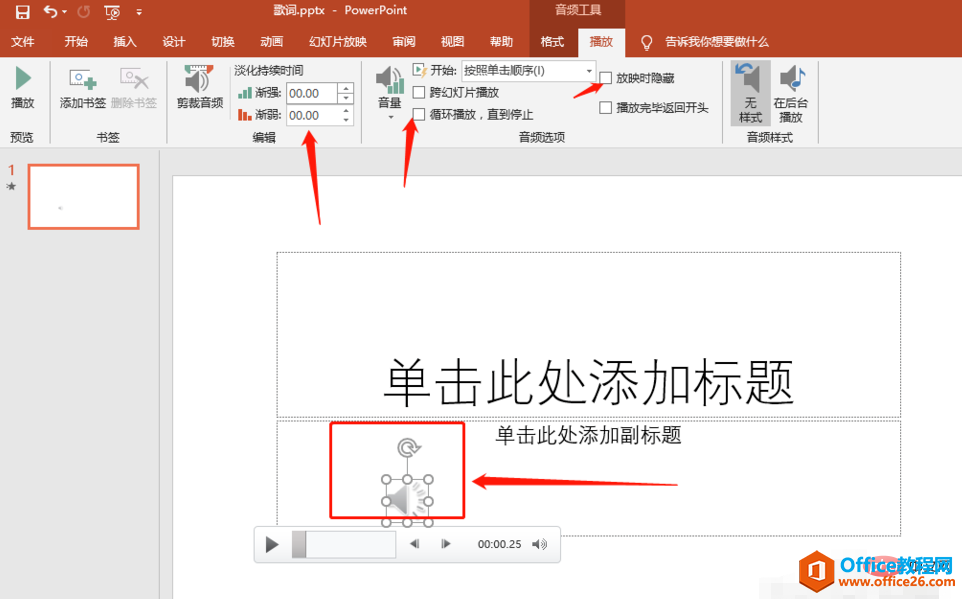The width and height of the screenshot is (962, 599).
Task: Open Customize Quick Access Toolbar dropdown
Action: [139, 12]
